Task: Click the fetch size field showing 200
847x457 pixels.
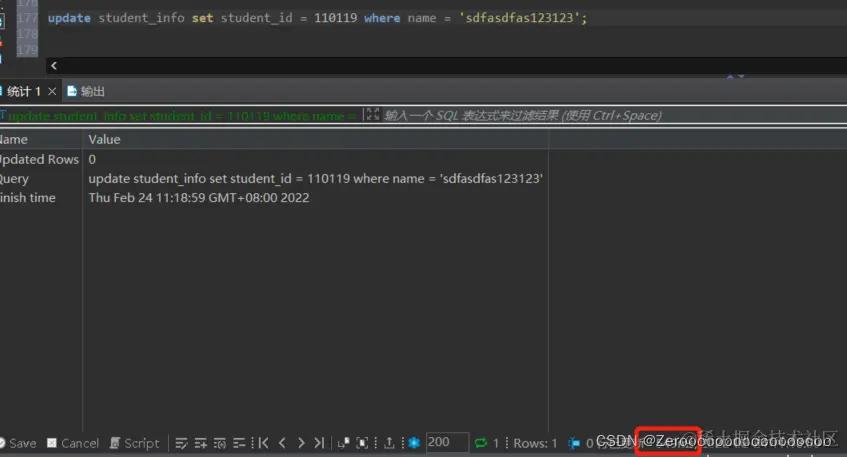Action: point(447,442)
